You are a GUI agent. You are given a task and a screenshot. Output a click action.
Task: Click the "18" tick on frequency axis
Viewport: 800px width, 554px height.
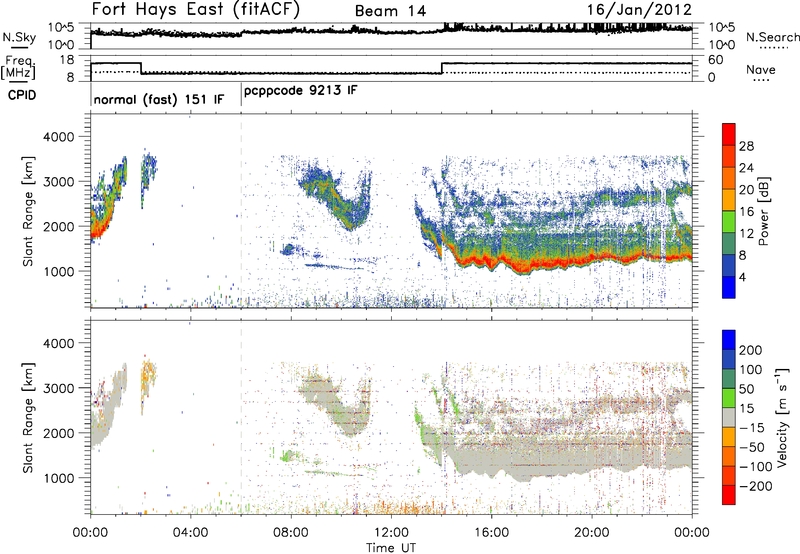point(67,60)
